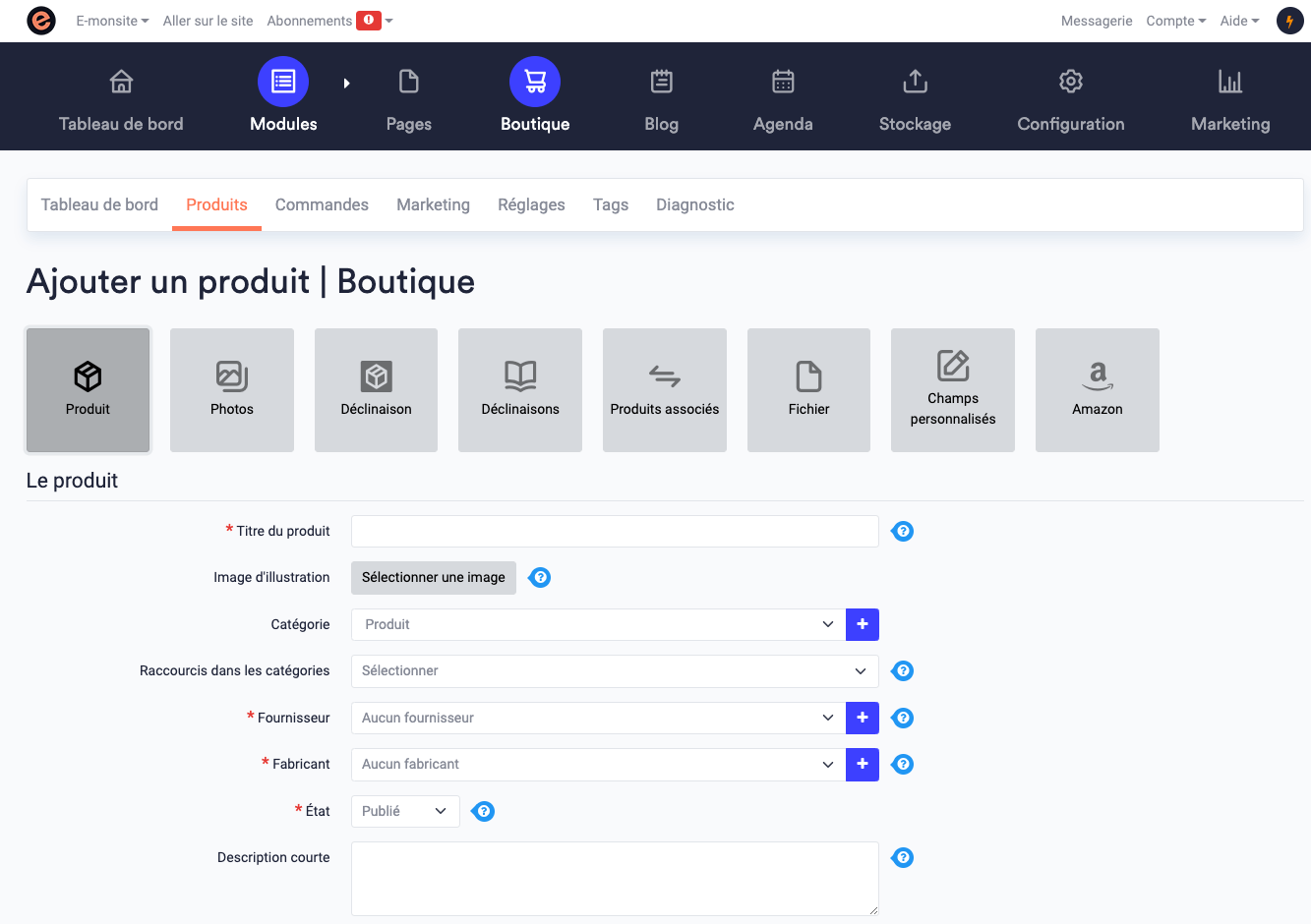Screen dimensions: 1311x924
Task: Click the E-monsite logo icon
Action: [41, 21]
